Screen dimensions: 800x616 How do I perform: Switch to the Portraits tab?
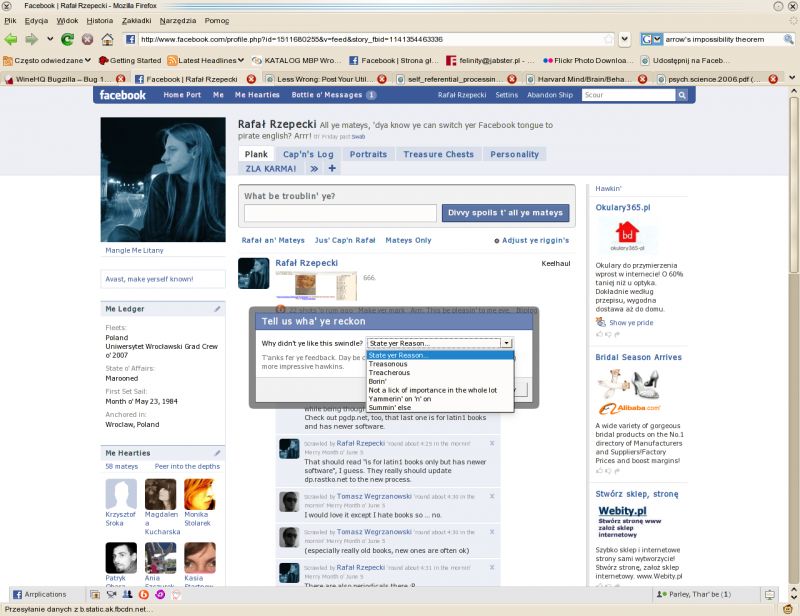point(368,154)
